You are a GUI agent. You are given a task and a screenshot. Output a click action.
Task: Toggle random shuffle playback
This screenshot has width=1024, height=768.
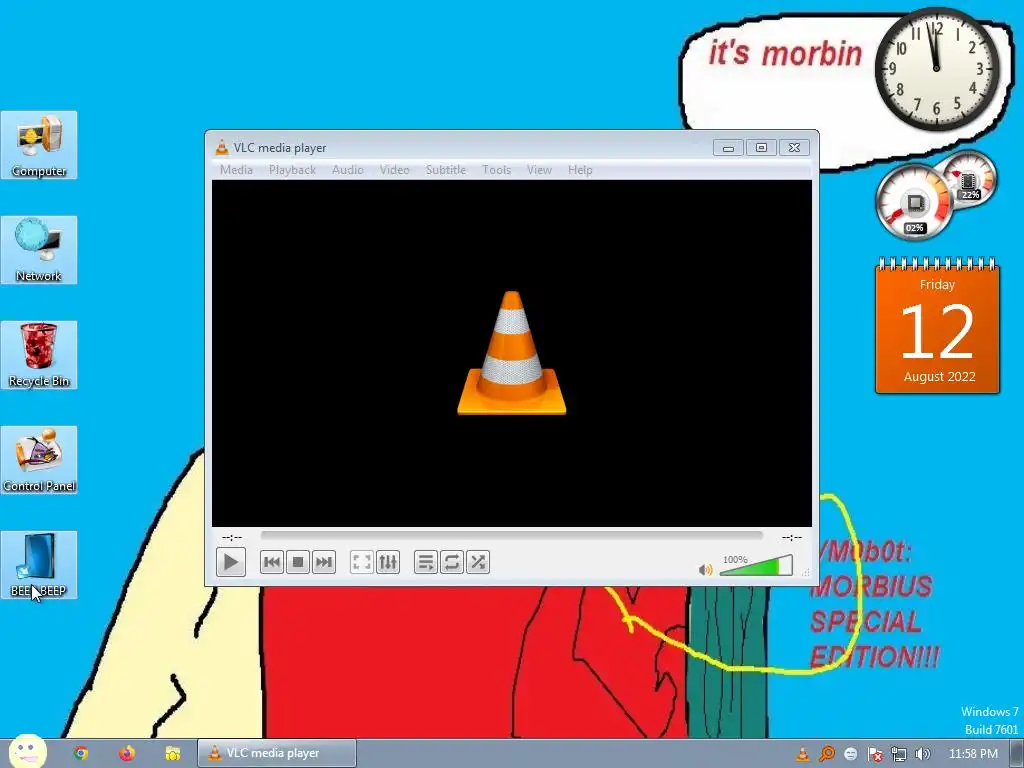(478, 562)
